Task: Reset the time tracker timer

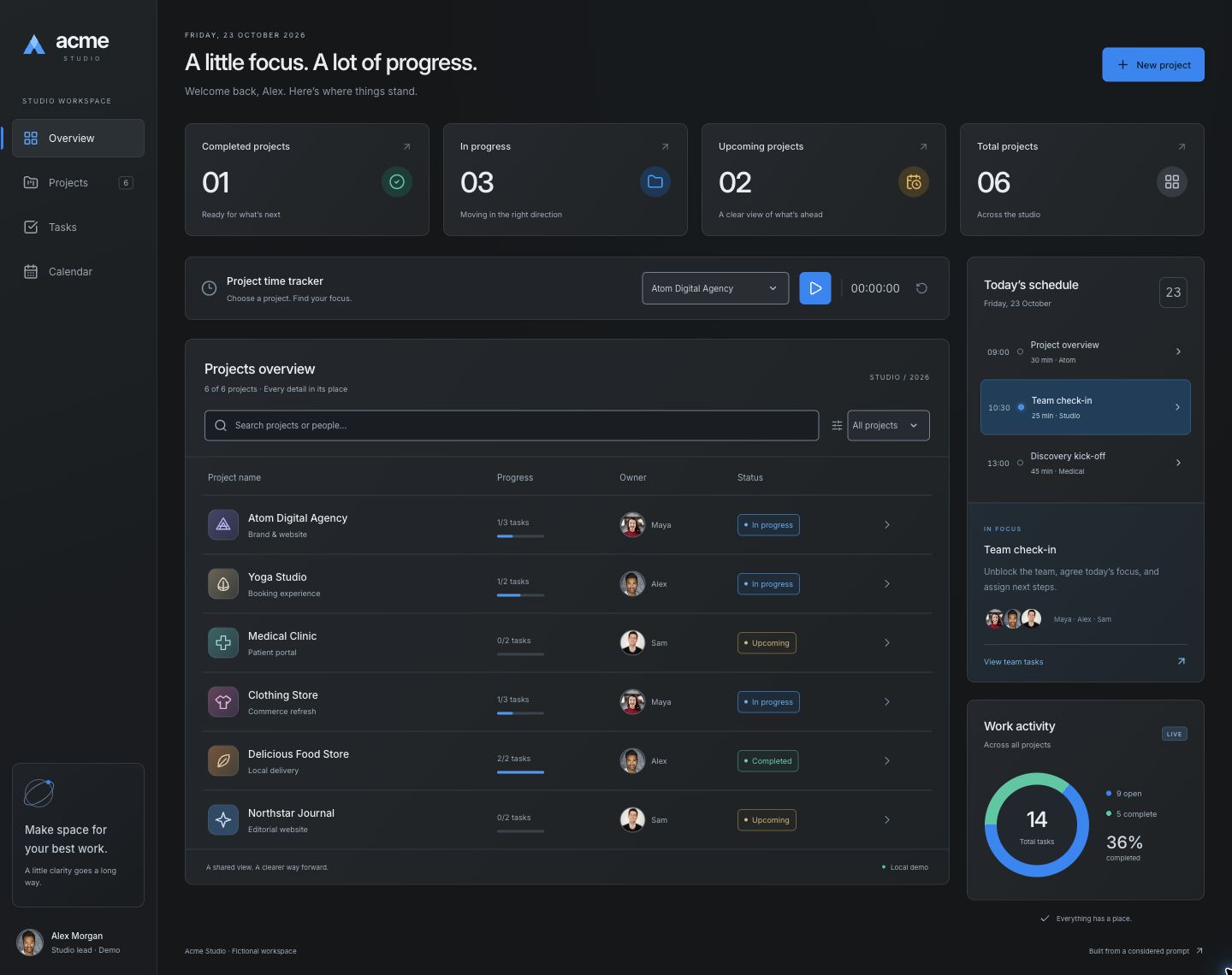Action: pyautogui.click(x=921, y=288)
